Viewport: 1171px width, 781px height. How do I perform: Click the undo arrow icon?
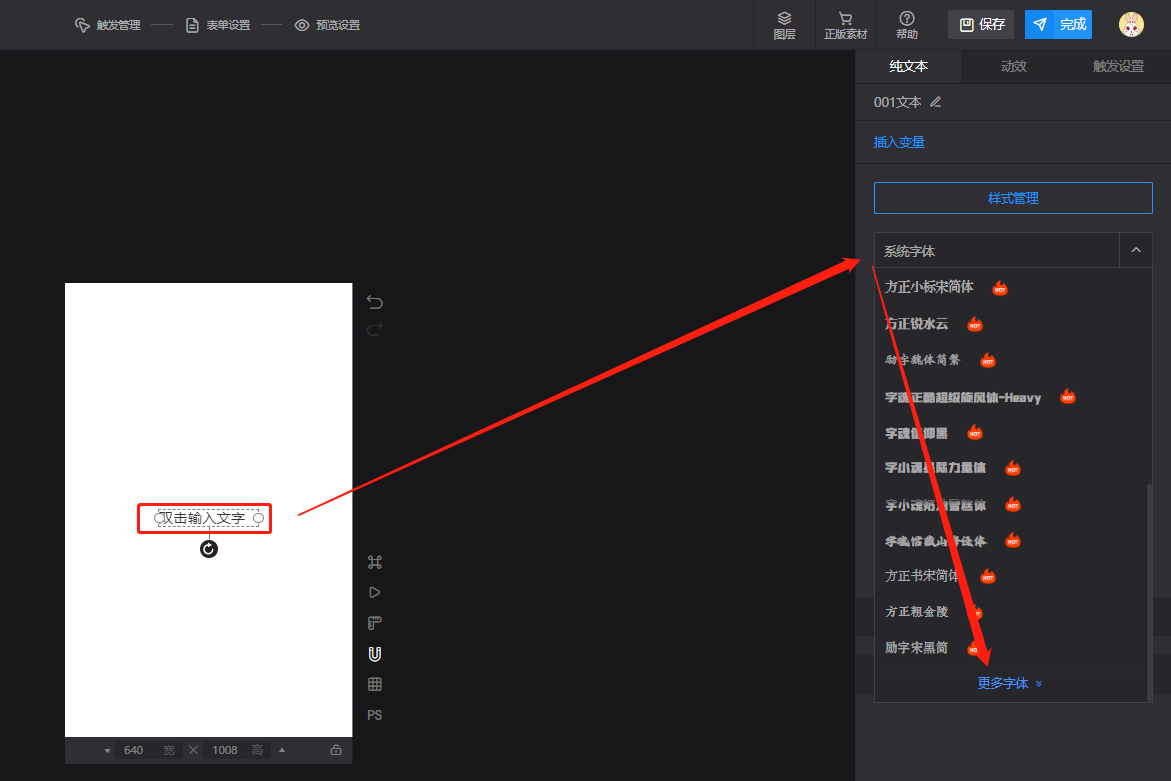click(x=375, y=302)
